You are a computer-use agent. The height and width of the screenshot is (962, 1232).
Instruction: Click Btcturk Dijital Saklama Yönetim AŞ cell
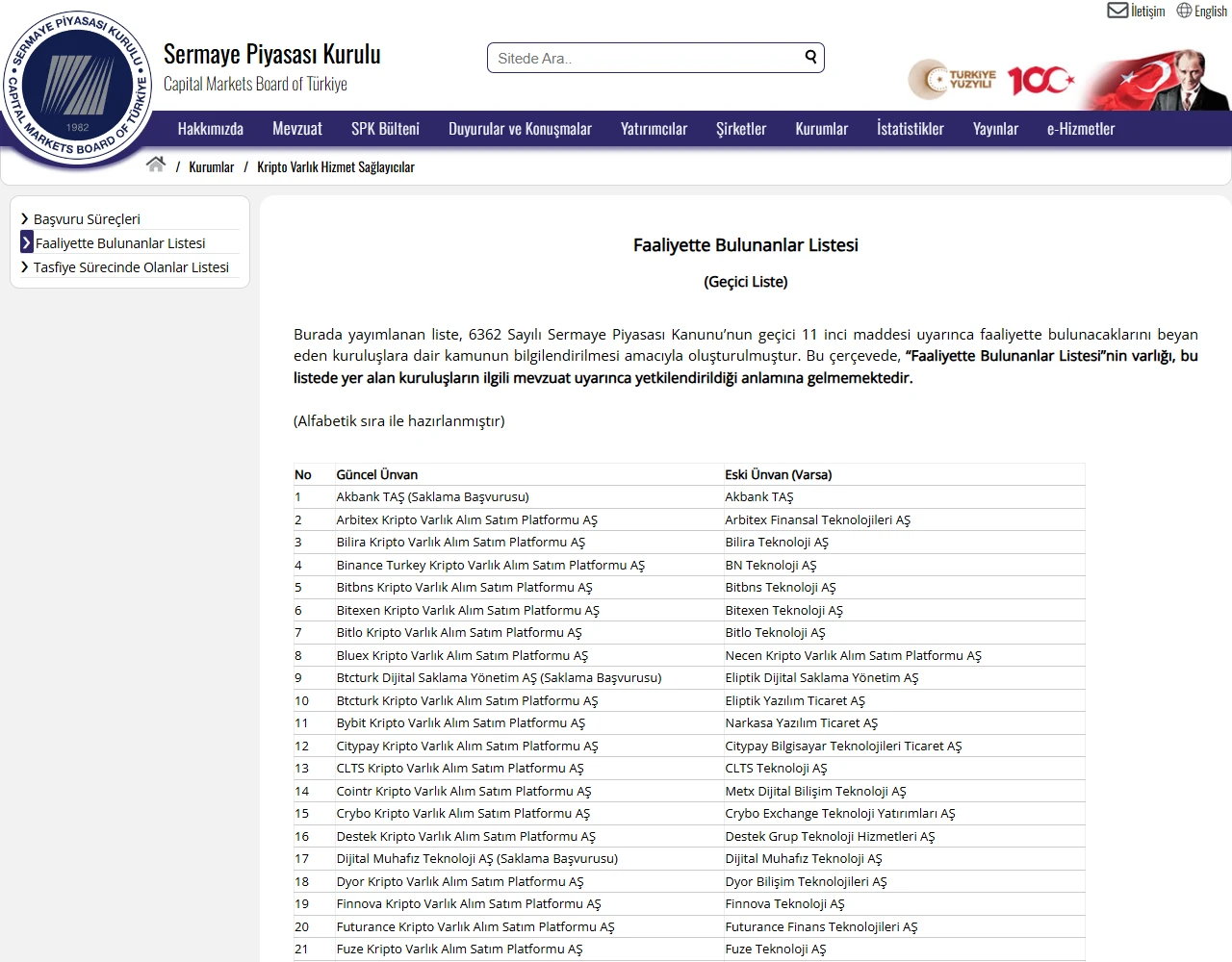click(500, 678)
